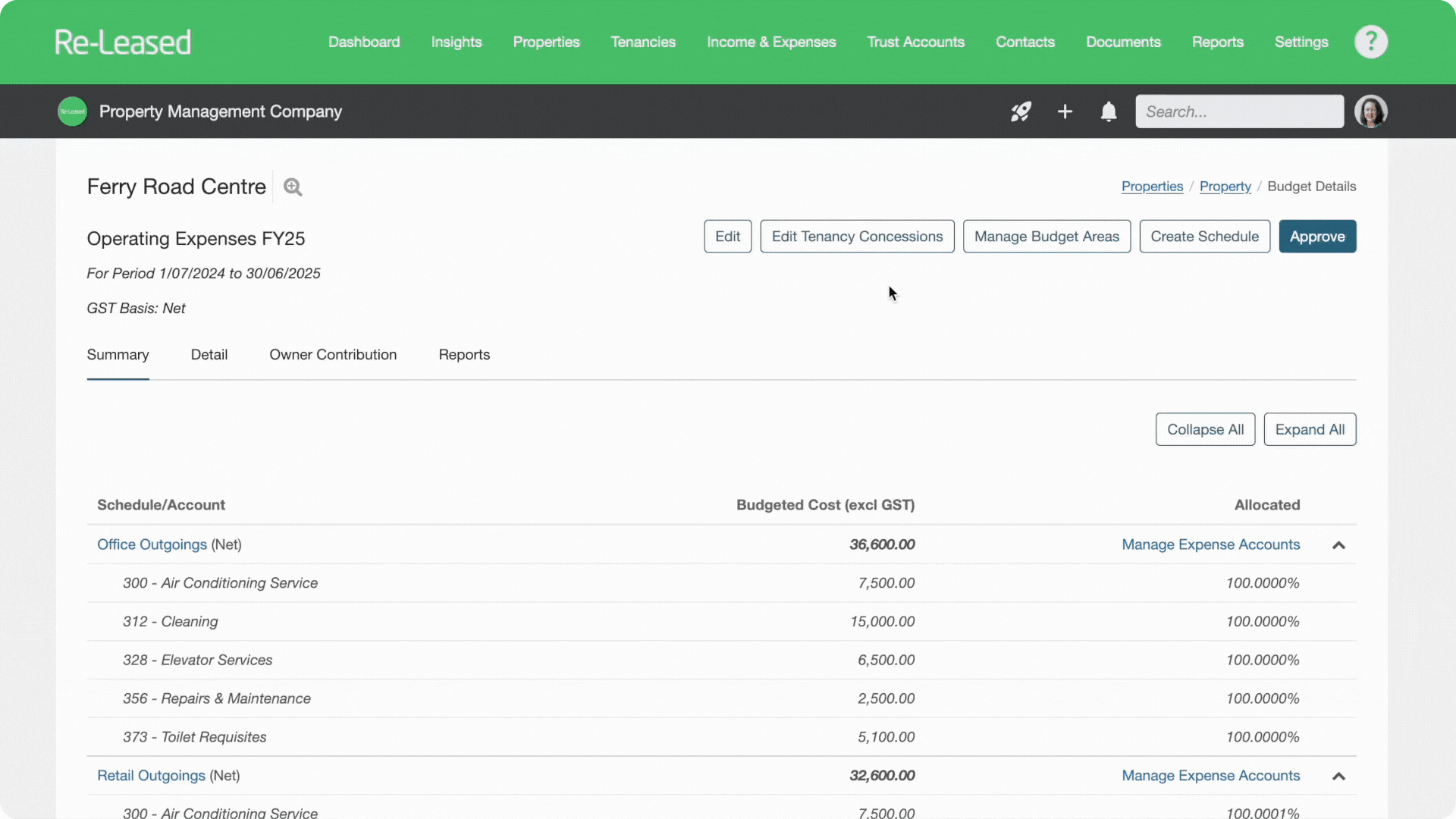Select the 312 - Cleaning row
Image resolution: width=1456 pixels, height=819 pixels.
(721, 622)
